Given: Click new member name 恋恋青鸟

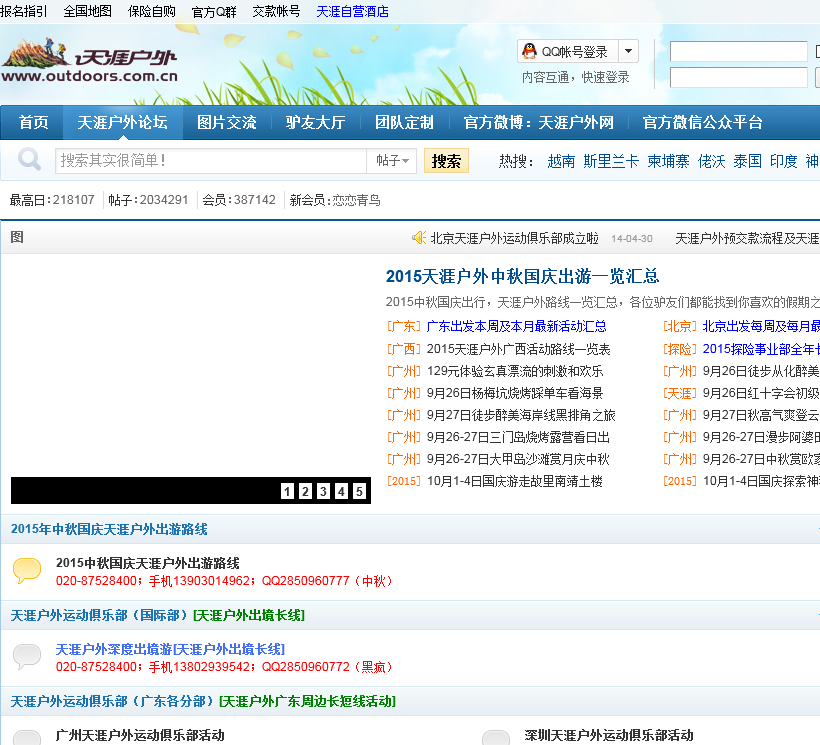Looking at the screenshot, I should coord(356,200).
